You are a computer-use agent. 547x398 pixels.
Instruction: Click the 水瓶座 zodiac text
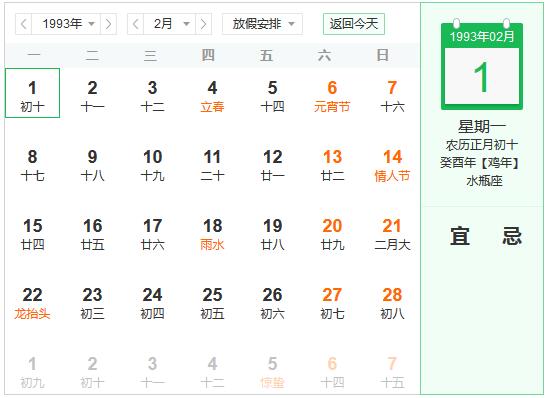coord(484,181)
